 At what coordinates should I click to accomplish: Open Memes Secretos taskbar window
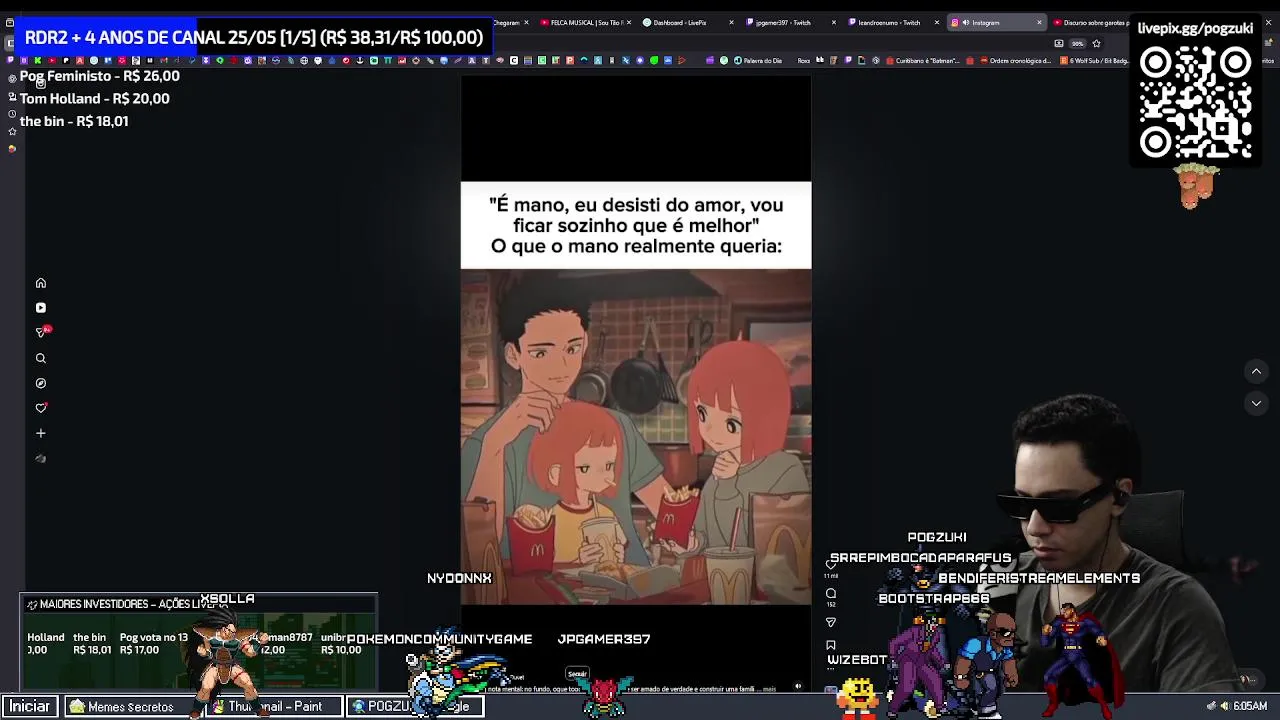point(132,706)
